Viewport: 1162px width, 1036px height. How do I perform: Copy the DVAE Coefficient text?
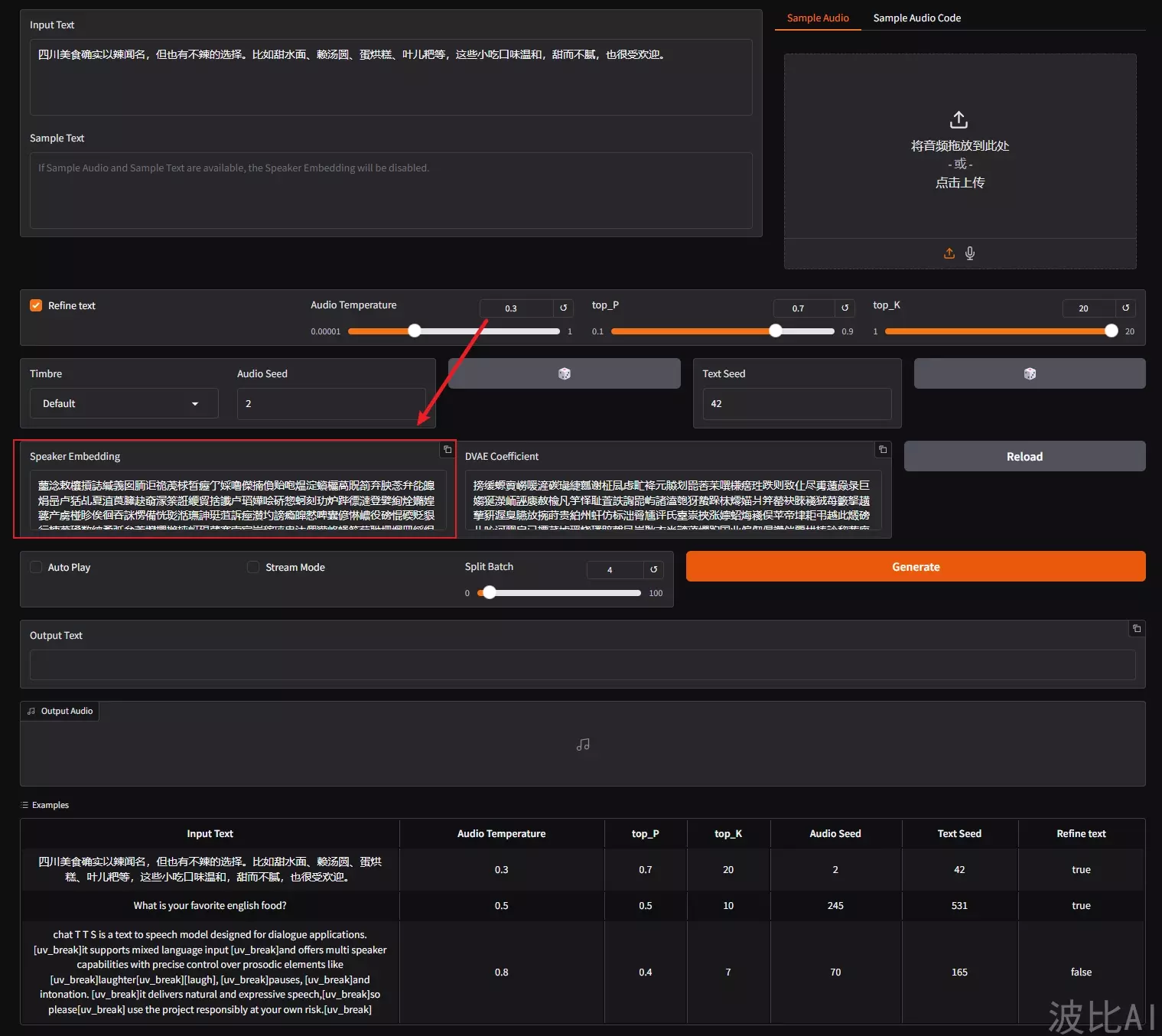coord(883,450)
